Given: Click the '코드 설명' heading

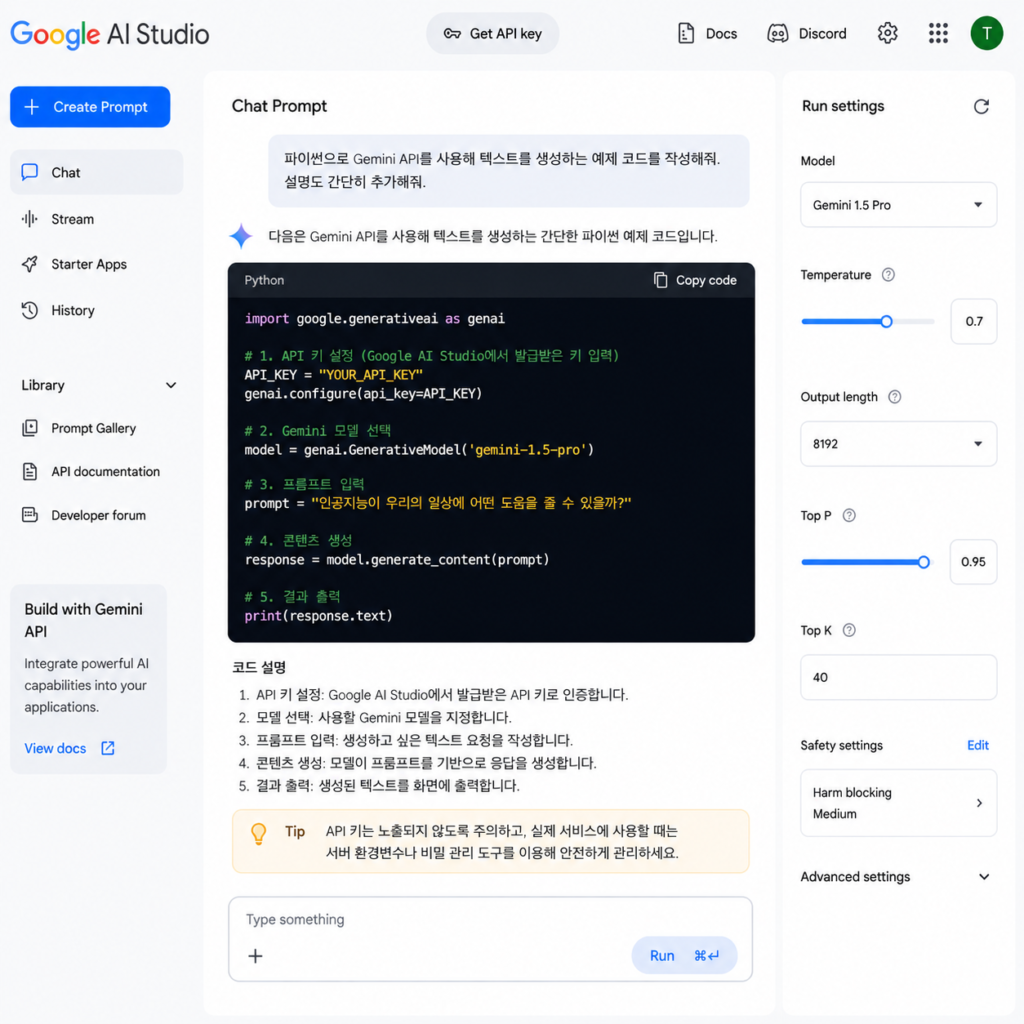Looking at the screenshot, I should click(259, 667).
